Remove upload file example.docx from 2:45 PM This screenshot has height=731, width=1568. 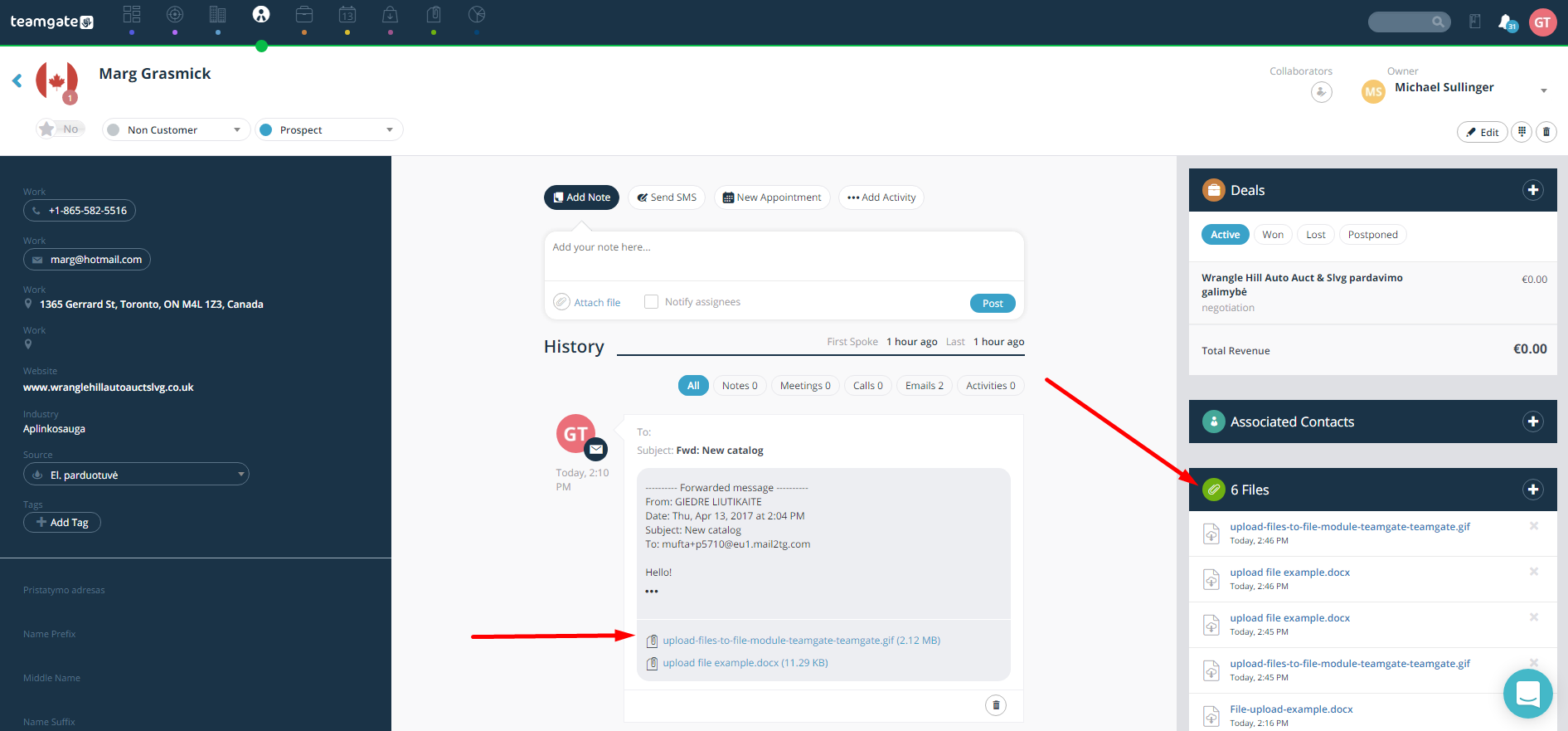point(1534,617)
